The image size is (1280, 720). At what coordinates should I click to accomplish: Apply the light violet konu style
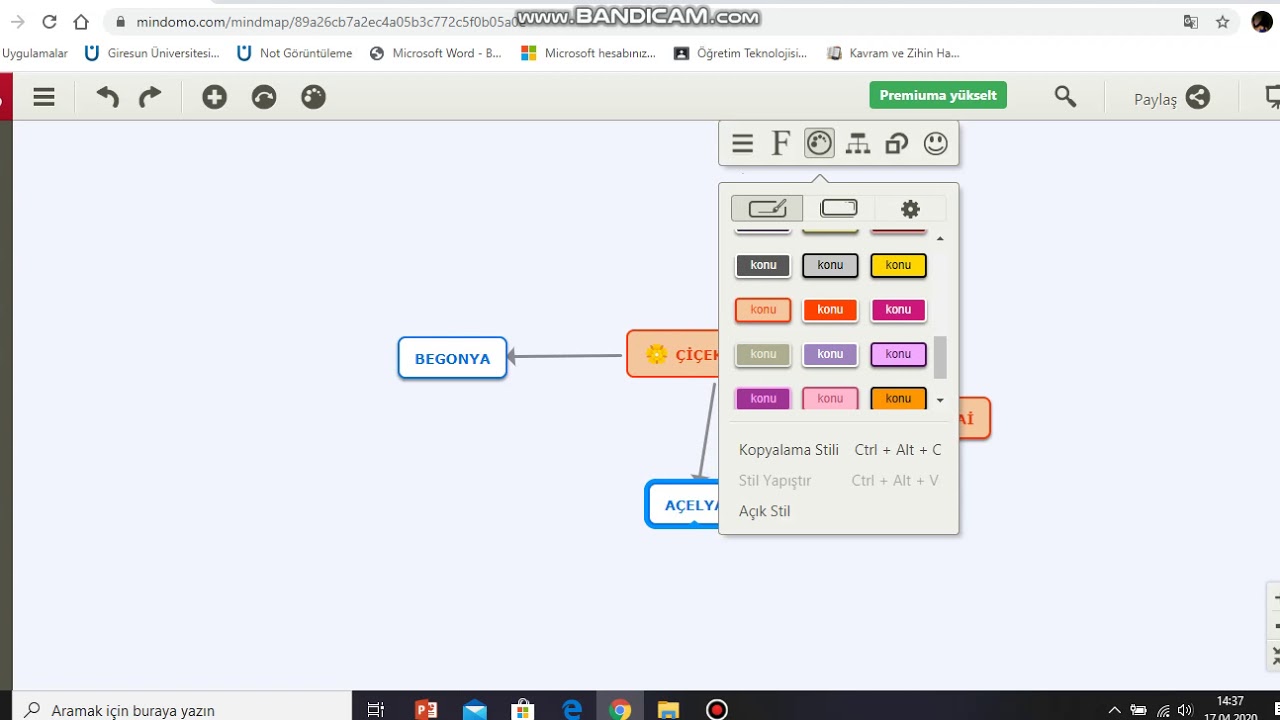pyautogui.click(x=898, y=354)
